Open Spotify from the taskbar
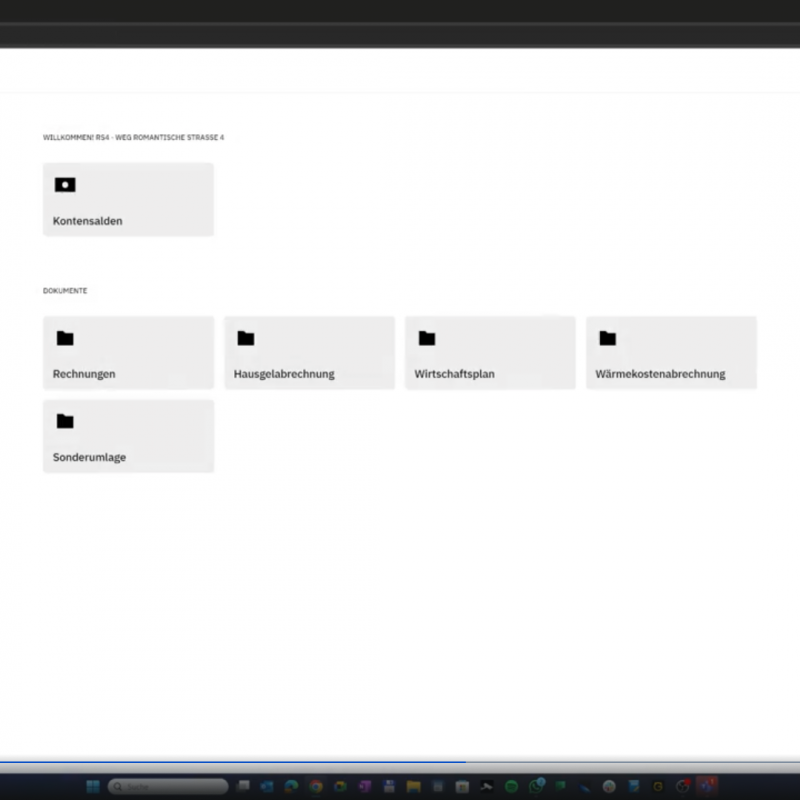 [511, 786]
